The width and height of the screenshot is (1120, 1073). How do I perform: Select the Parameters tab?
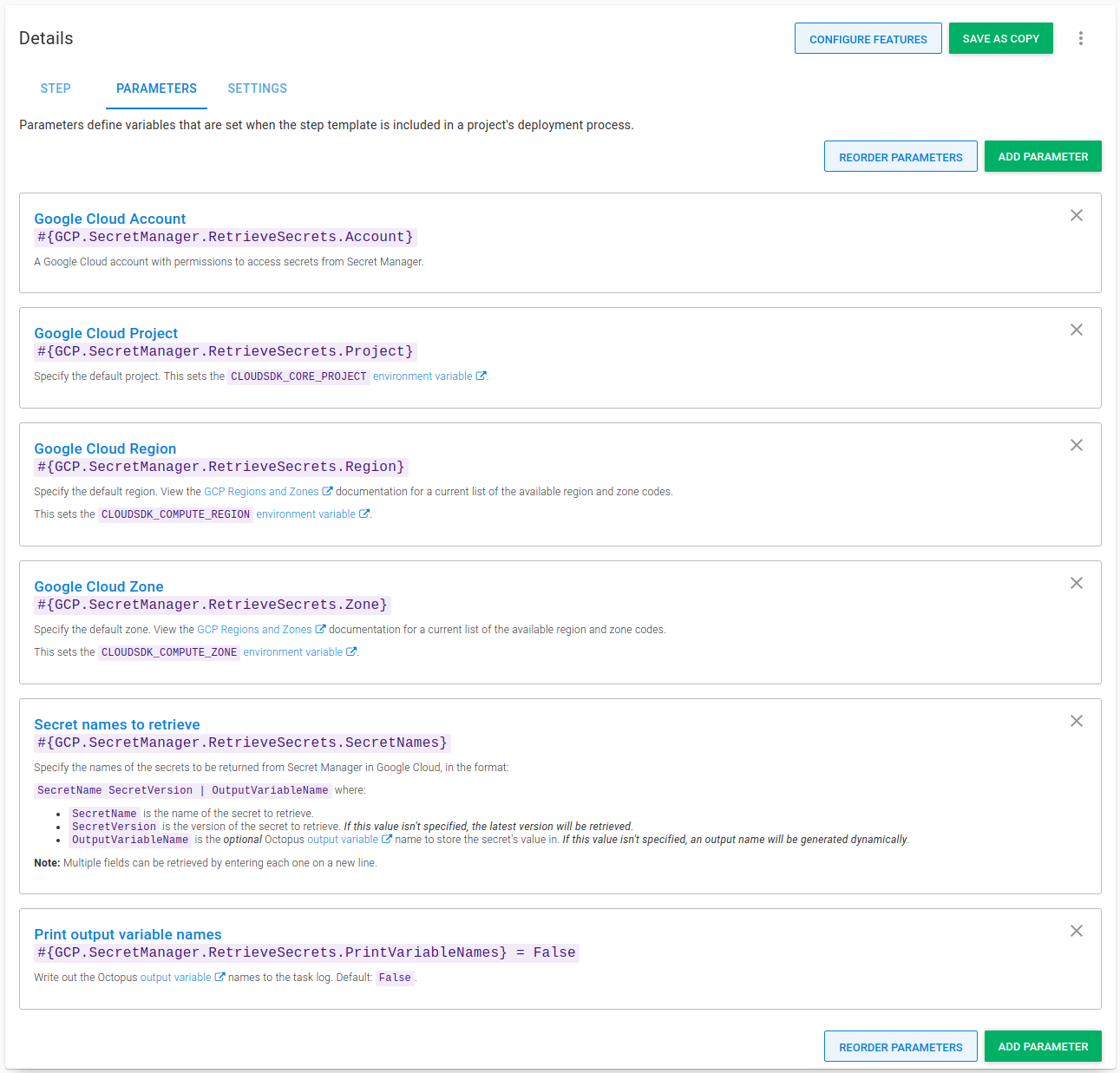[x=156, y=88]
